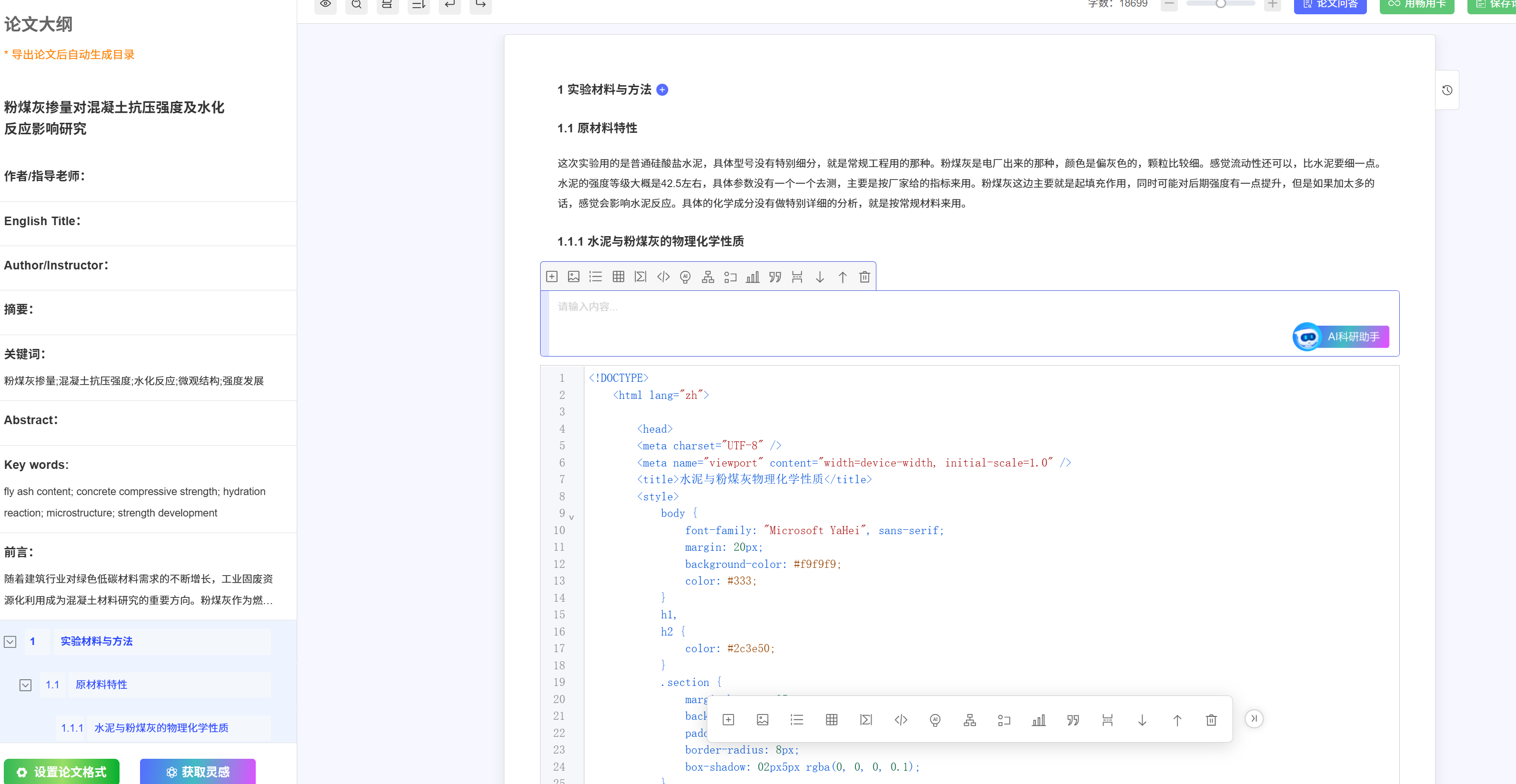Viewport: 1516px width, 784px height.
Task: Delete block using floating toolbar trash icon
Action: (1211, 720)
